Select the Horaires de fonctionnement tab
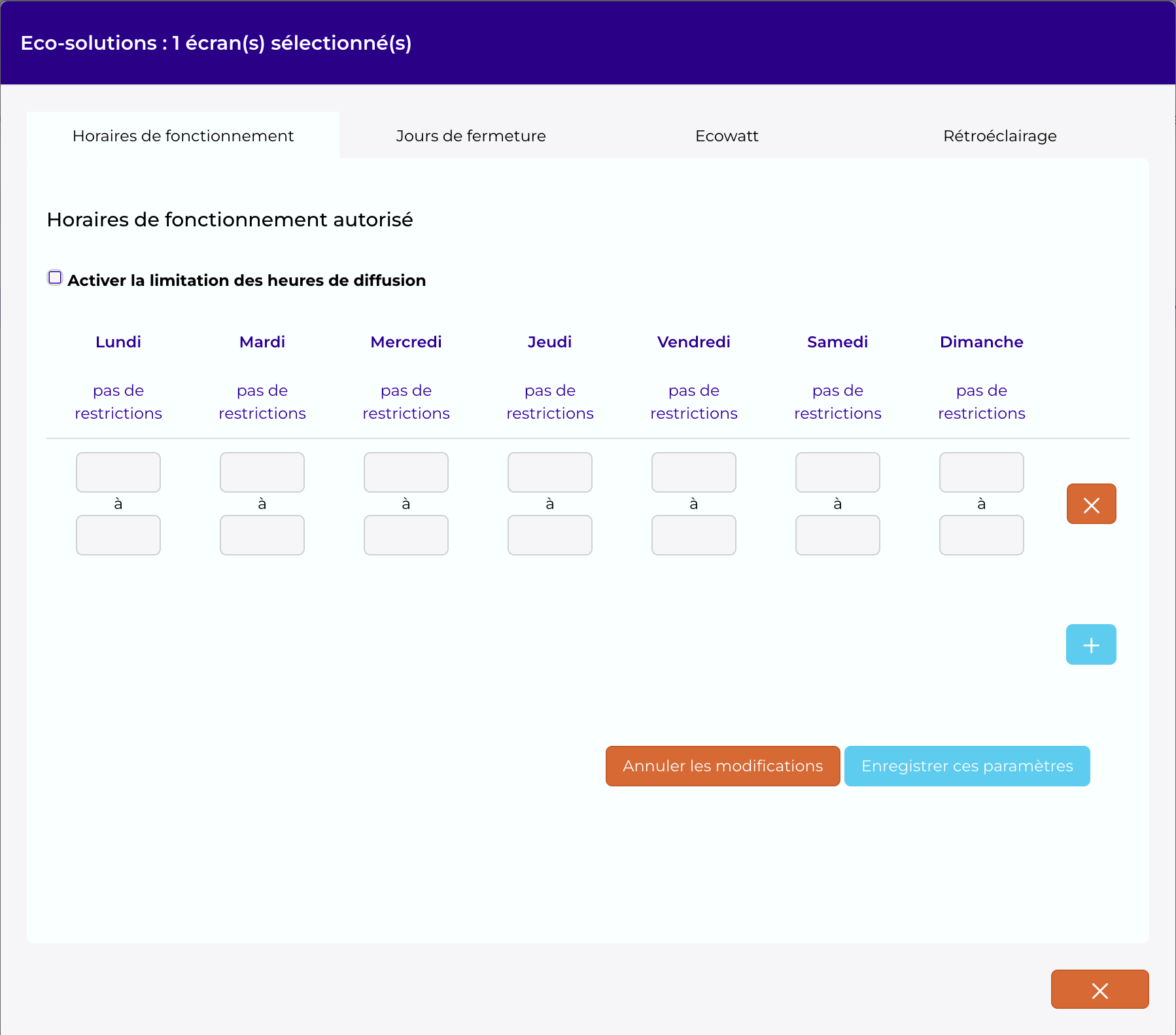Screen dimensions: 1176x1035 (183, 135)
